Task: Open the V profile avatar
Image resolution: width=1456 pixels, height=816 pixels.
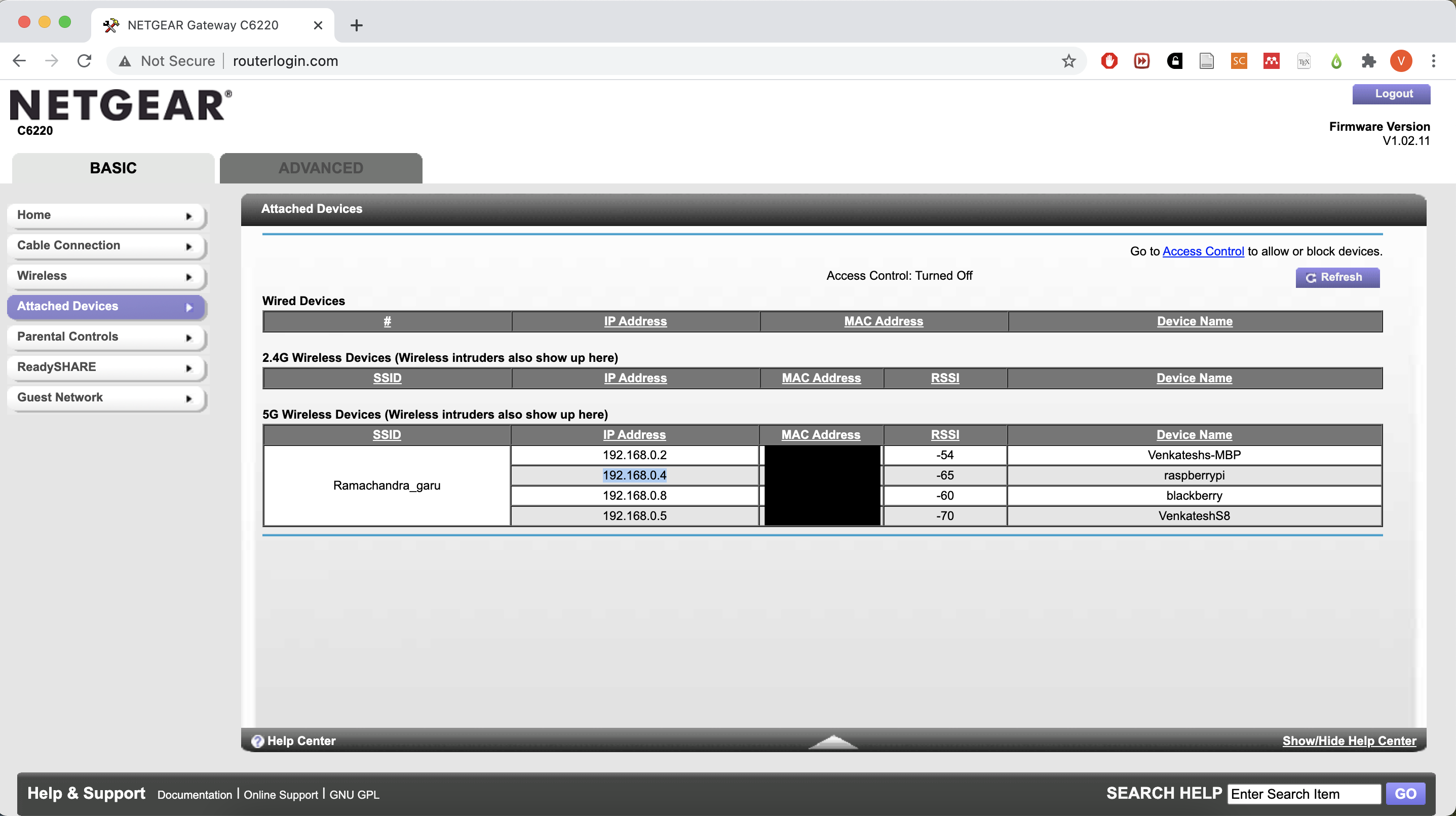Action: (1401, 61)
